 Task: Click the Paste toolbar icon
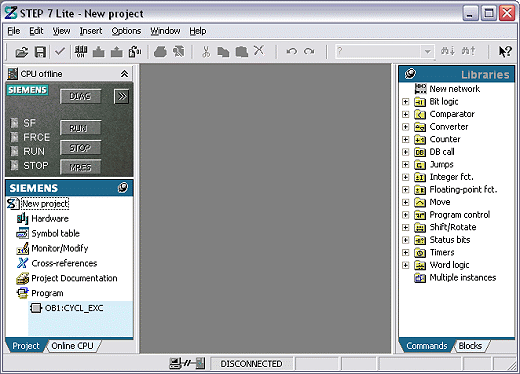coord(242,52)
